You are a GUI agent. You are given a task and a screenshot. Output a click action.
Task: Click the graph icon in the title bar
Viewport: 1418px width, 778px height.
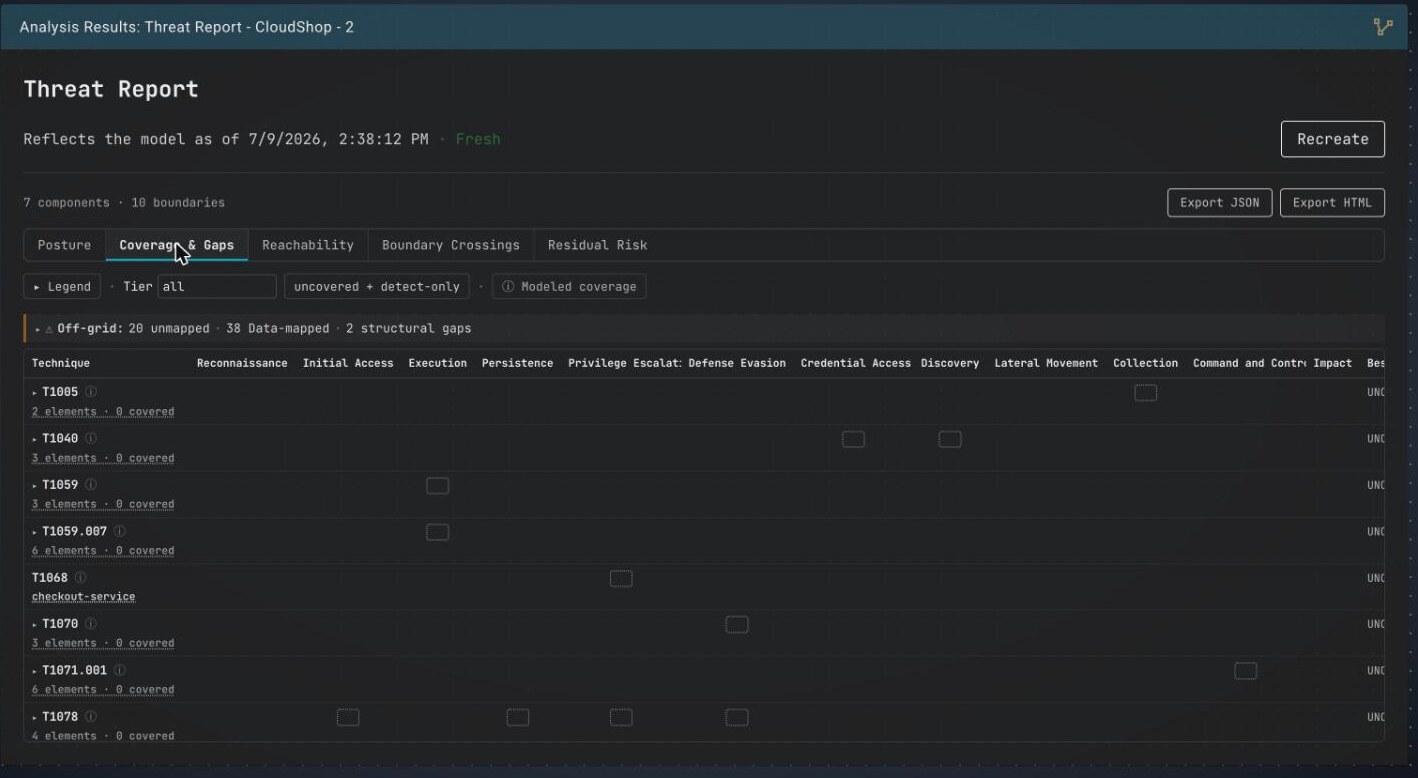(x=1383, y=27)
